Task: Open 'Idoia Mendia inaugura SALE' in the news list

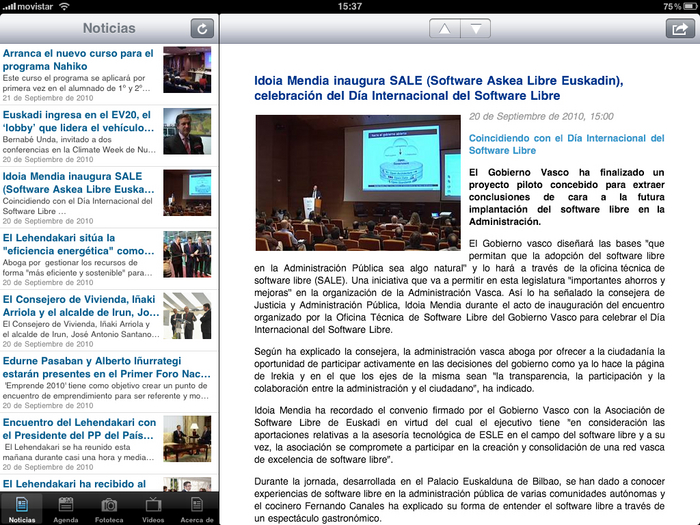Action: point(109,198)
